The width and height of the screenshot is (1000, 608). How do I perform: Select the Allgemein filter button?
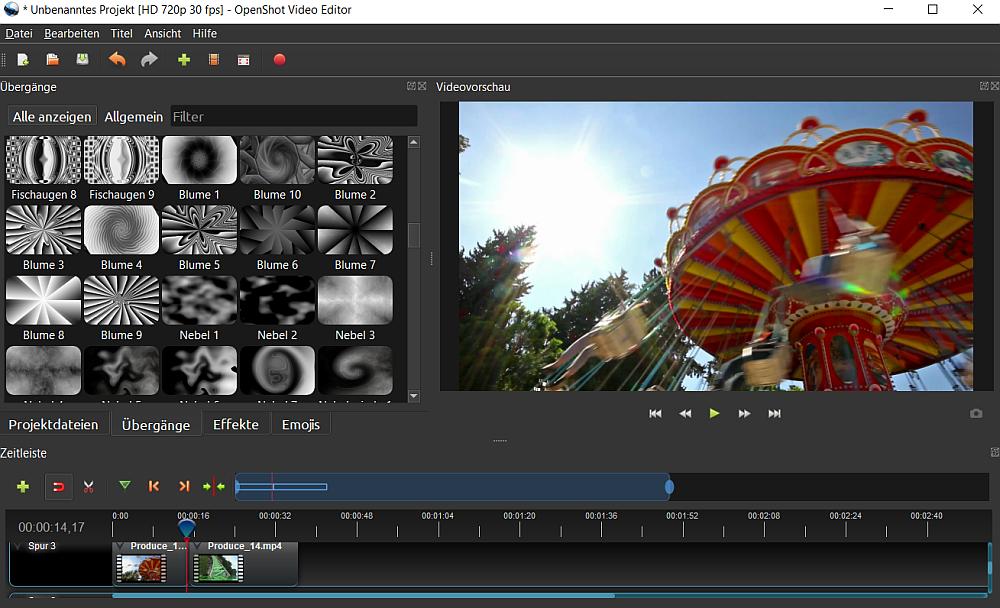click(x=133, y=117)
